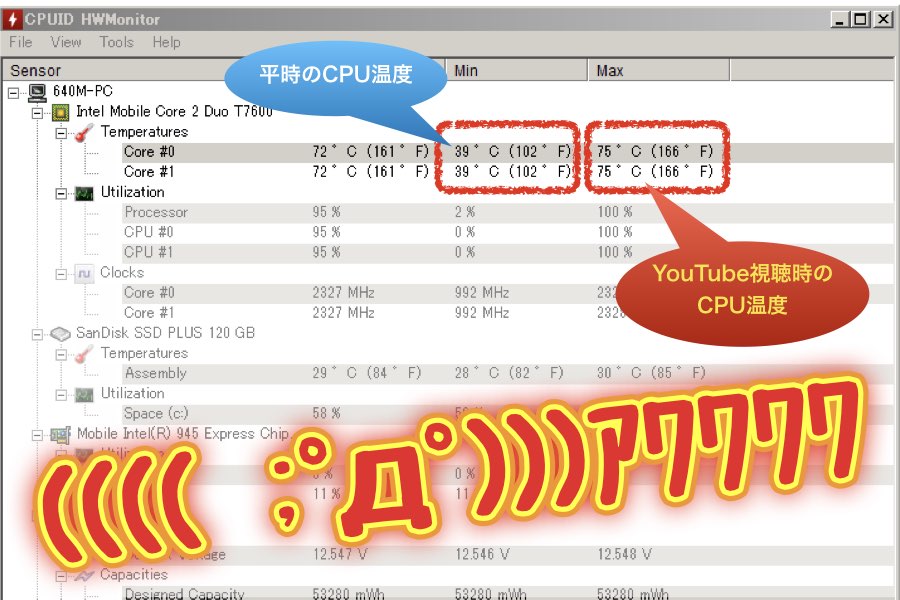Viewport: 900px width, 600px height.
Task: Close the HWMonitor window
Action: [883, 20]
